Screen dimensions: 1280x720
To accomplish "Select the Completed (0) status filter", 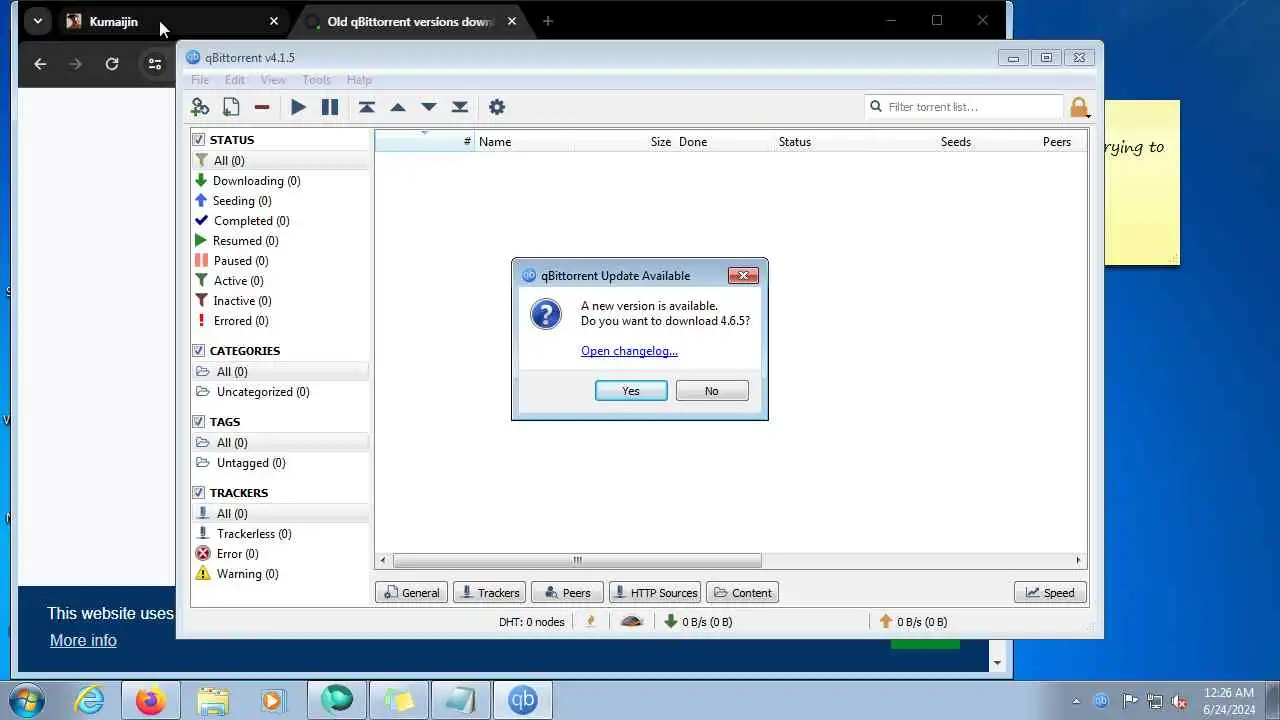I will tap(280, 221).
